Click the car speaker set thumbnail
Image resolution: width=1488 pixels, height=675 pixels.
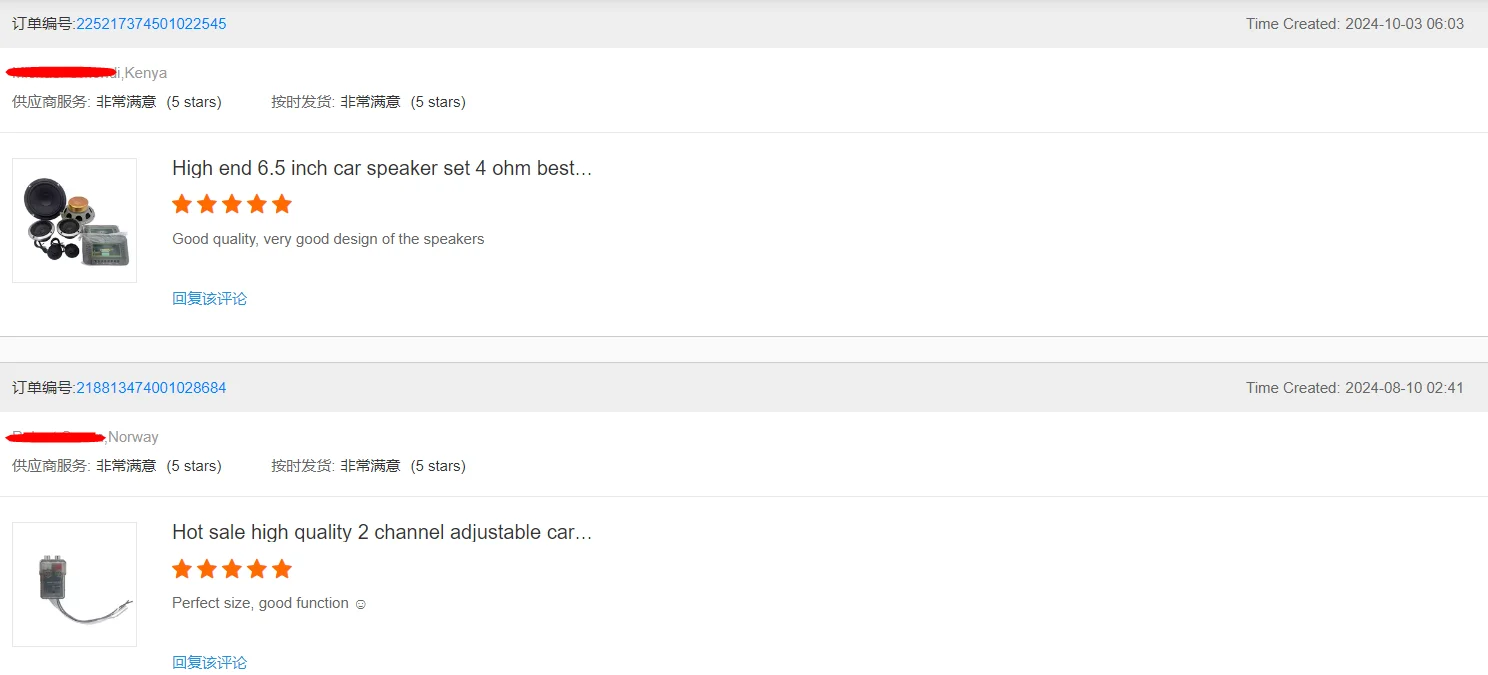coord(74,220)
